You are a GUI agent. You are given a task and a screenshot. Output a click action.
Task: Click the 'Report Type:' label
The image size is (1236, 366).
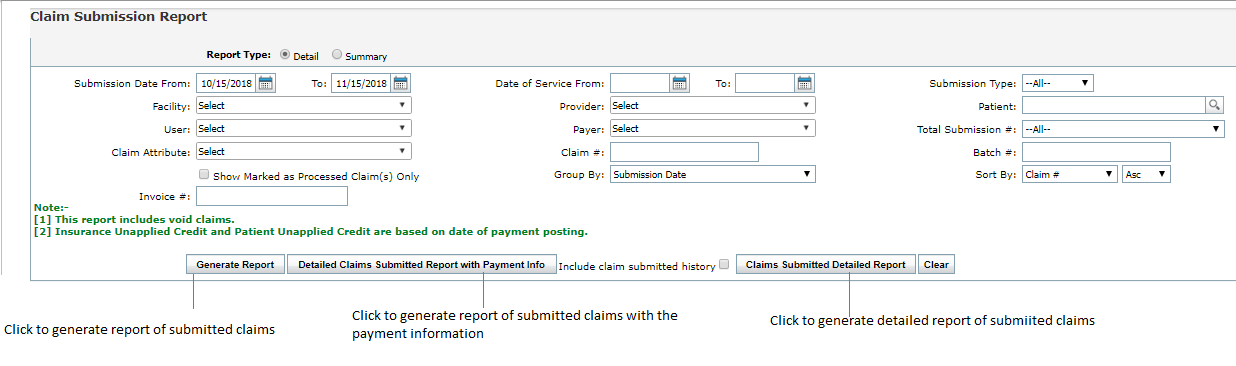click(x=239, y=55)
